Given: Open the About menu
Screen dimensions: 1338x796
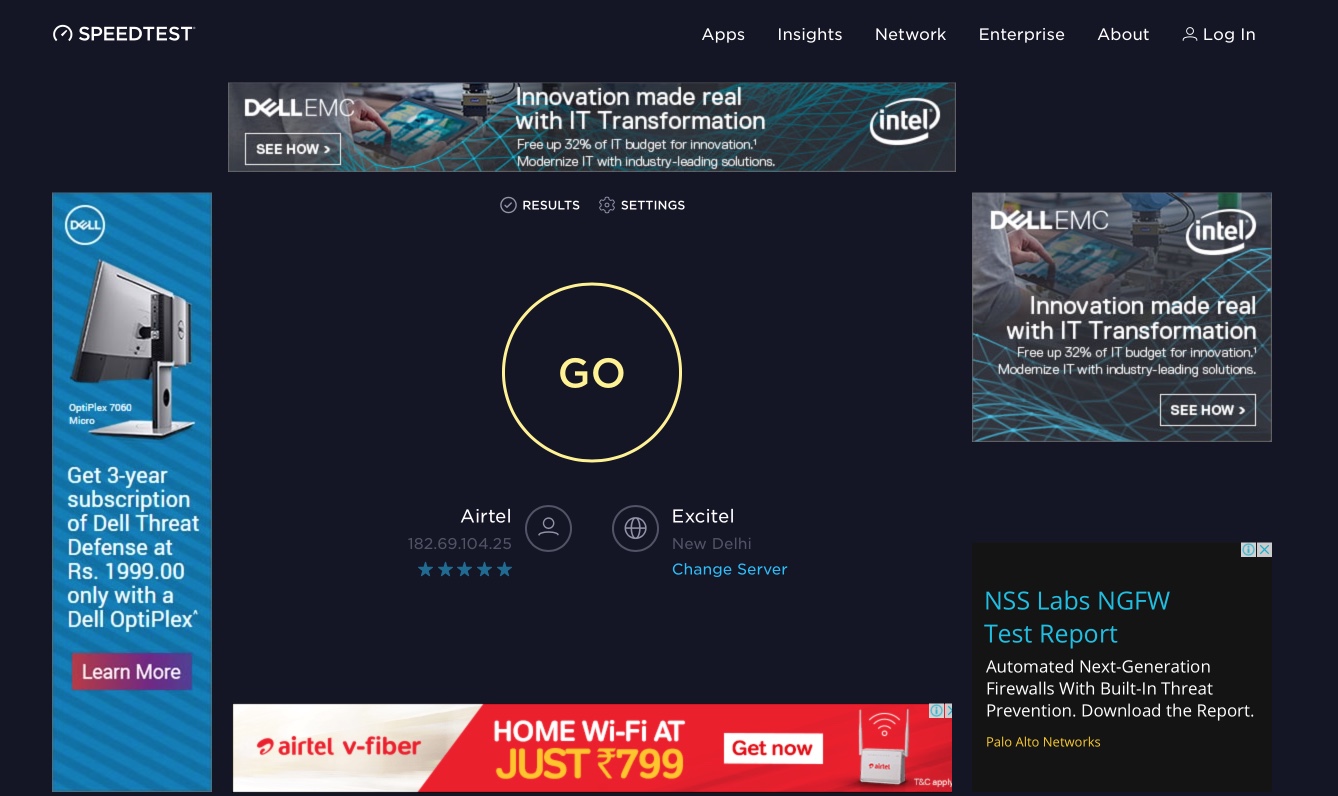Looking at the screenshot, I should point(1123,34).
